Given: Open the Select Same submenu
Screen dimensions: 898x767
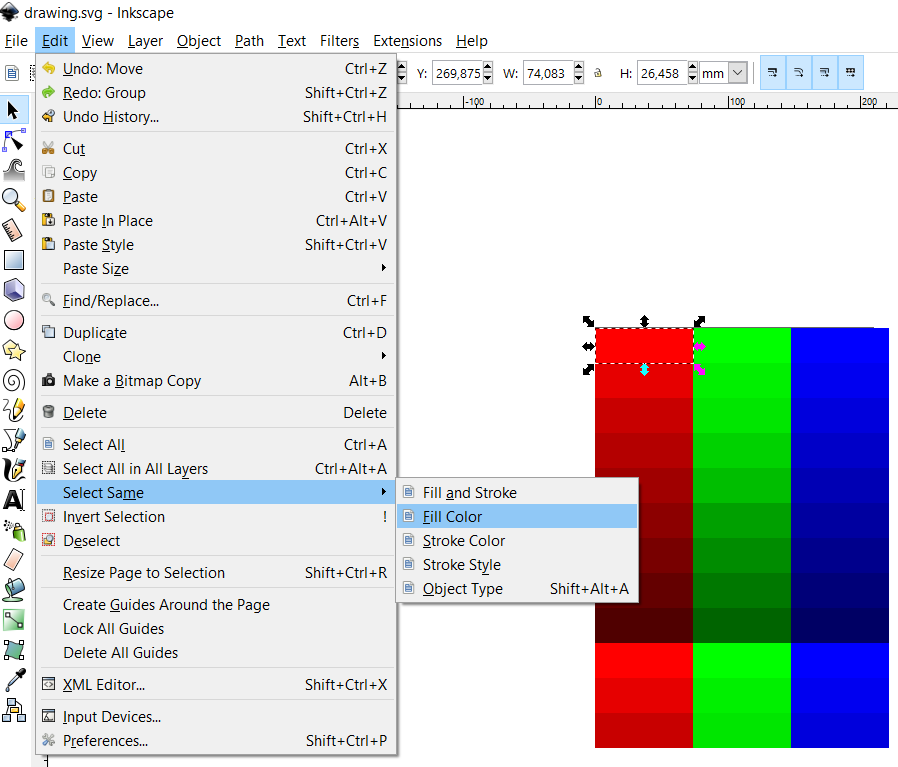Looking at the screenshot, I should [x=216, y=493].
